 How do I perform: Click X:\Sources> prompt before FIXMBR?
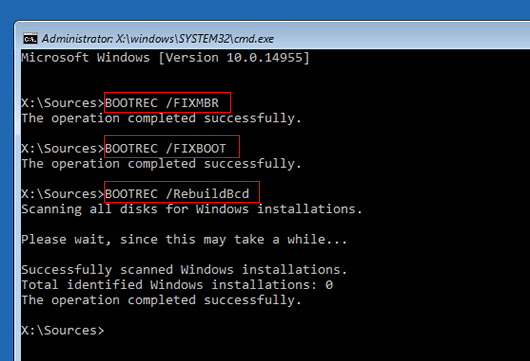[x=63, y=103]
